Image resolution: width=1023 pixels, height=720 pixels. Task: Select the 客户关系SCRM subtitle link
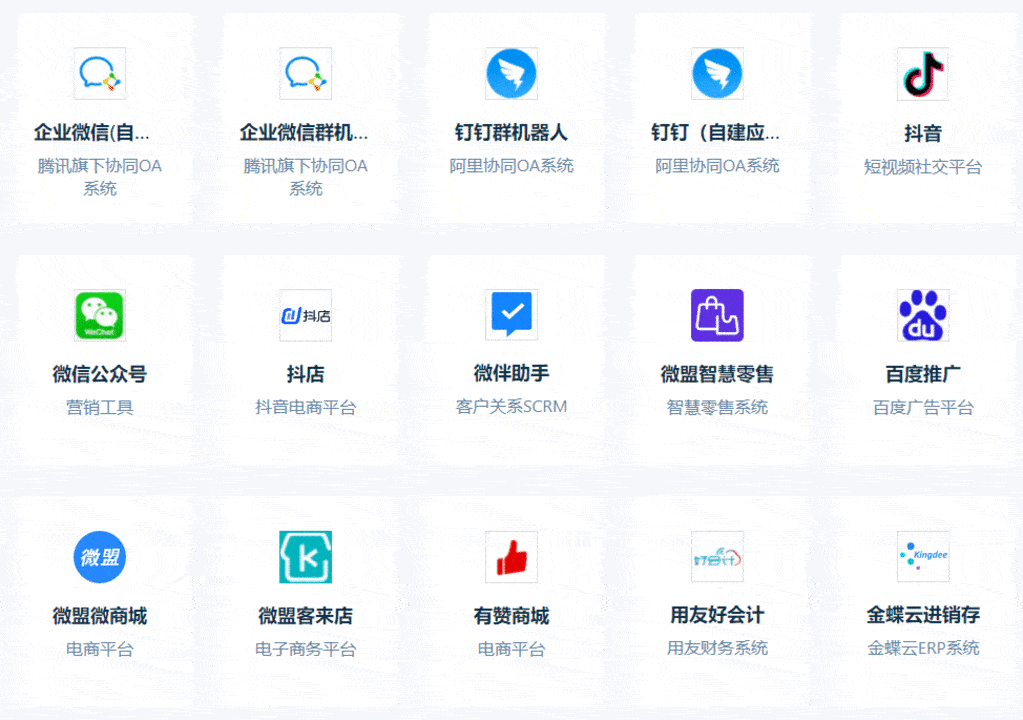coord(511,407)
